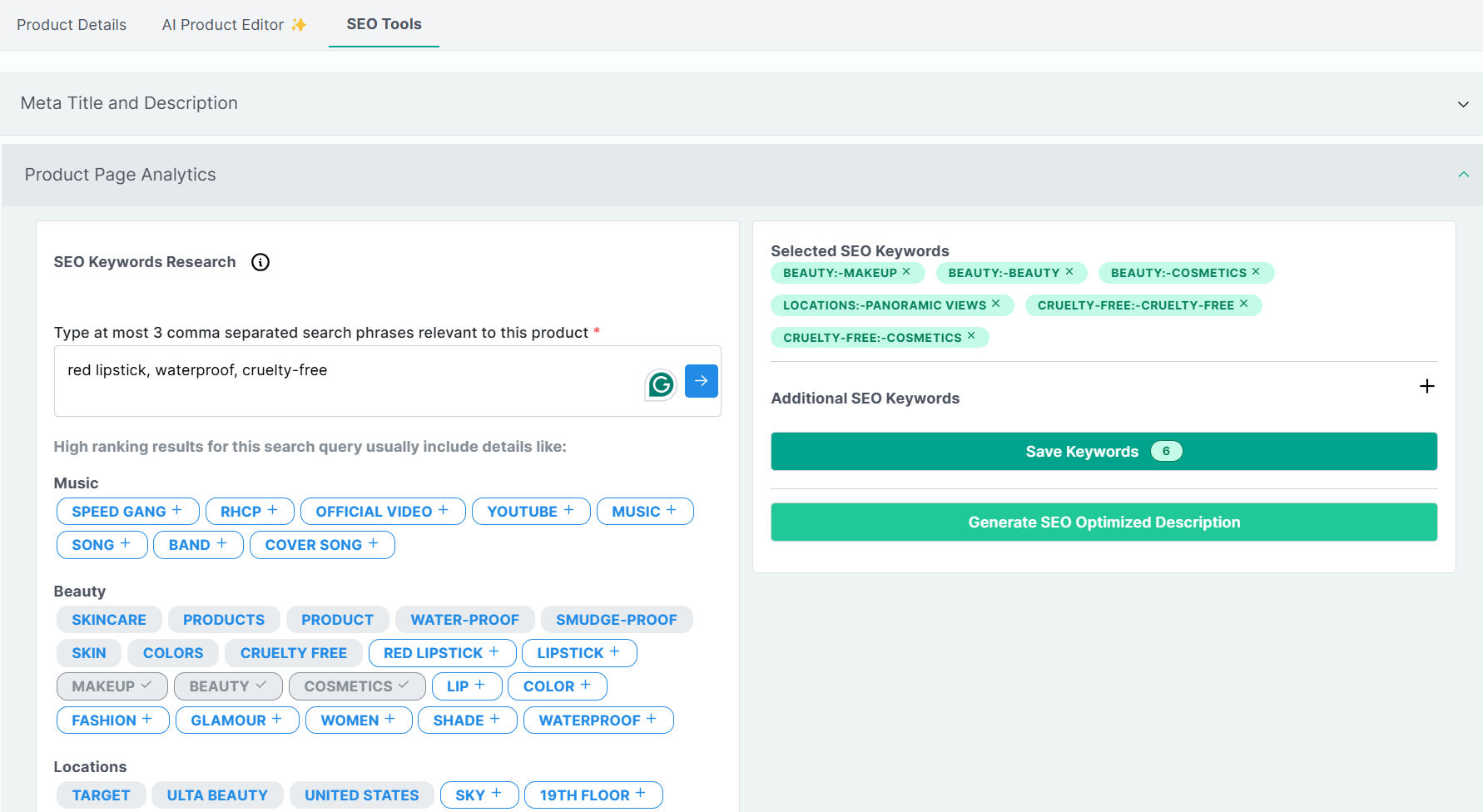Click the TARGET location chip
This screenshot has height=812, width=1483.
pyautogui.click(x=101, y=795)
